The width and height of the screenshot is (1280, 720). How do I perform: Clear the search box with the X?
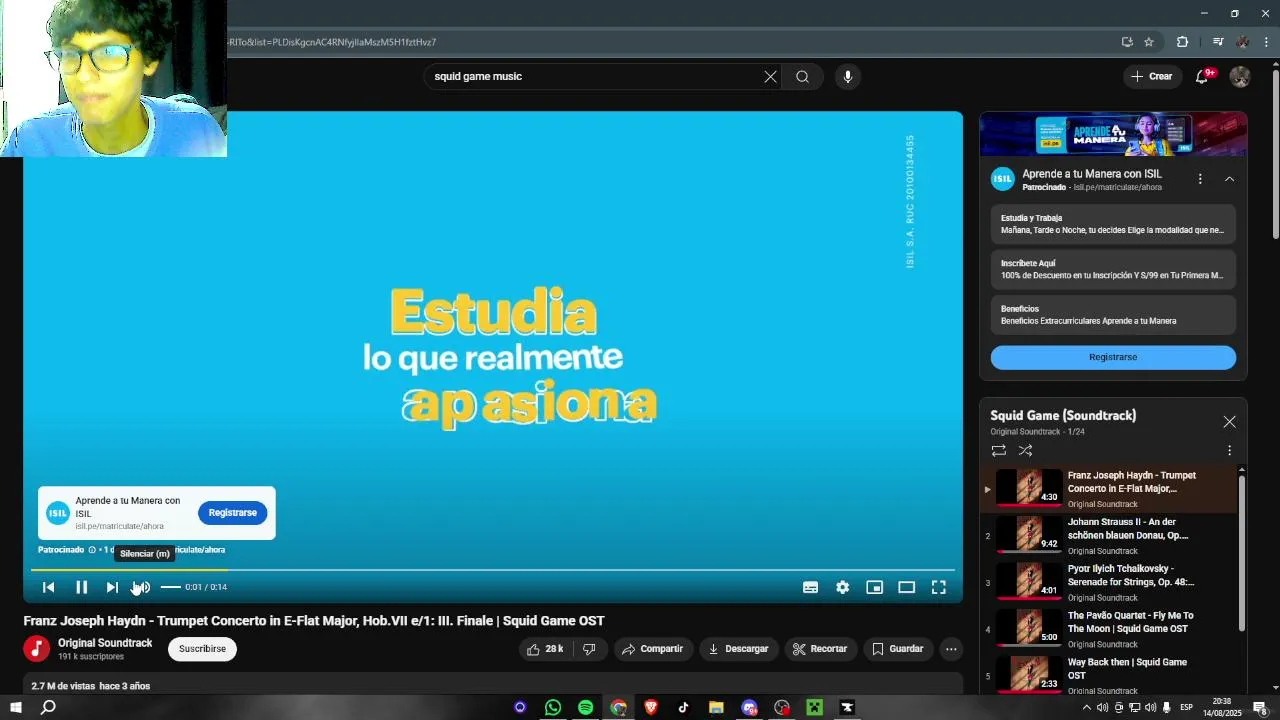tap(770, 77)
